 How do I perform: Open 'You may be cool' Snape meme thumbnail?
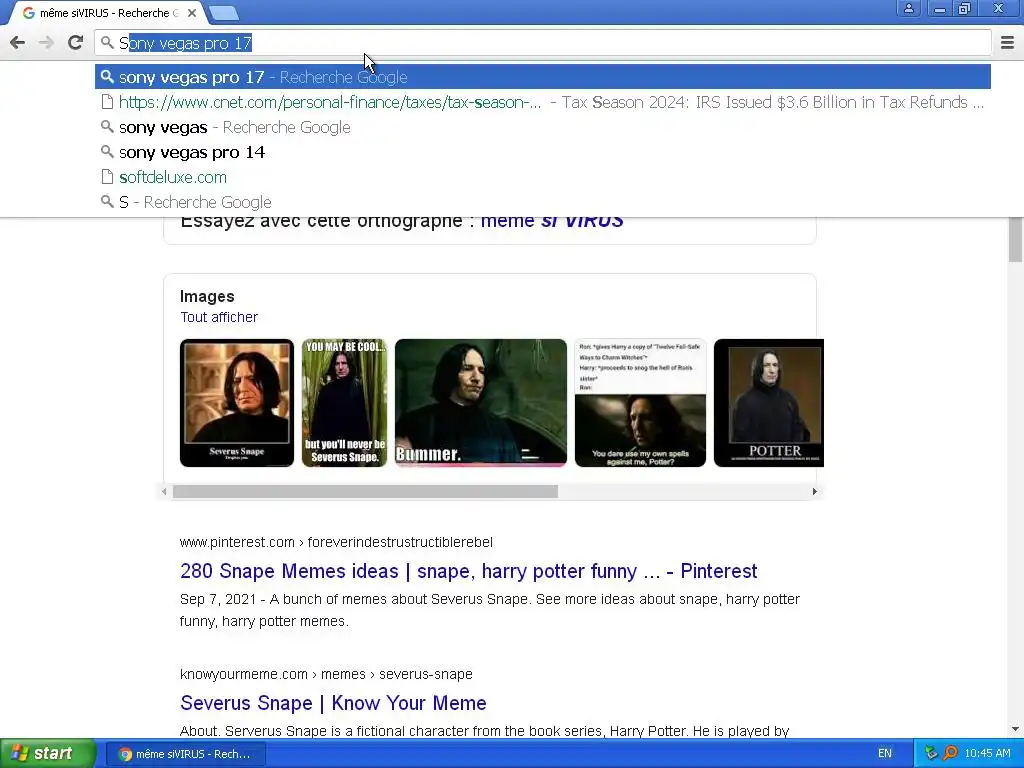[x=344, y=403]
